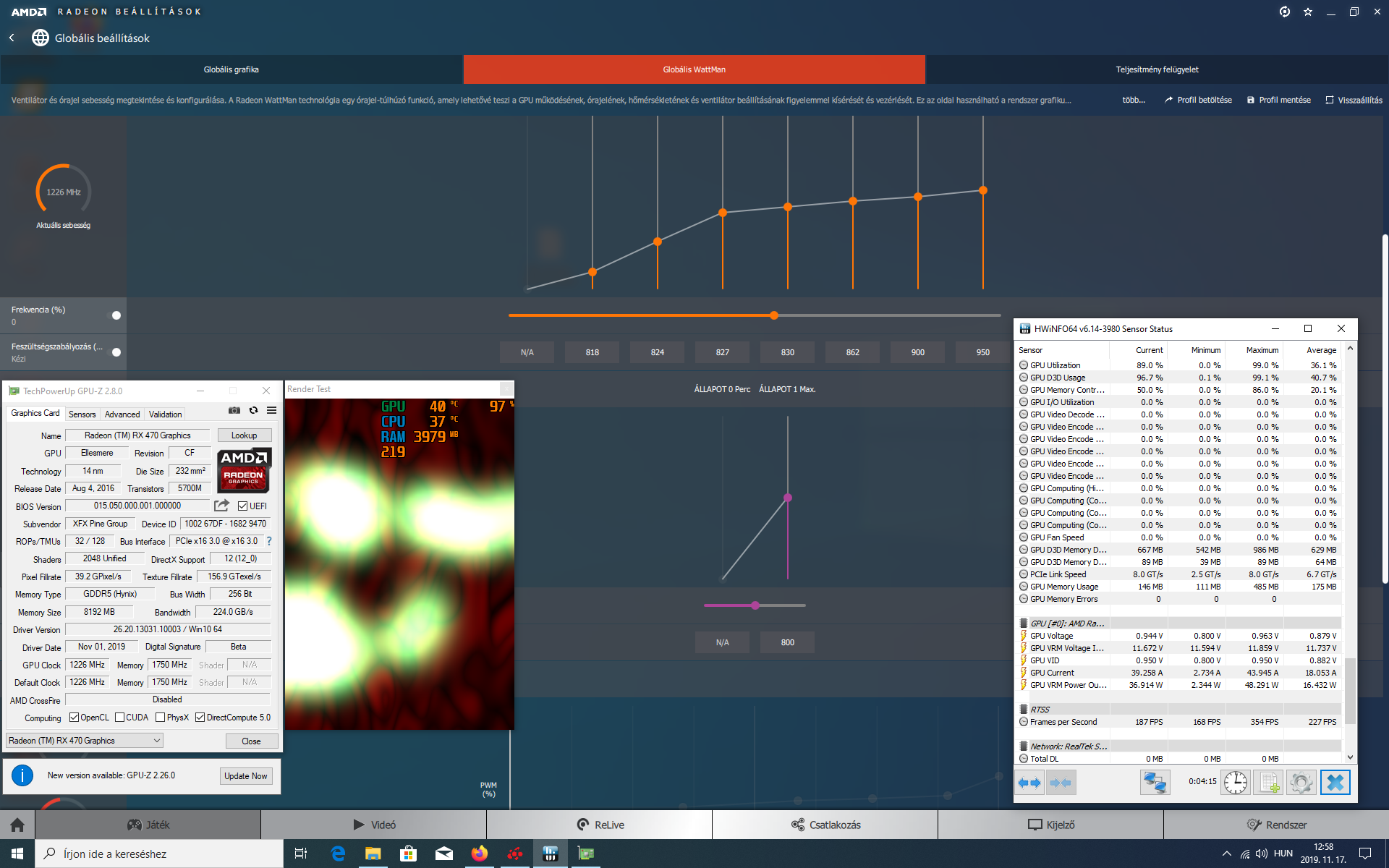Click the HWiNFO taskbar icon

coord(551,854)
